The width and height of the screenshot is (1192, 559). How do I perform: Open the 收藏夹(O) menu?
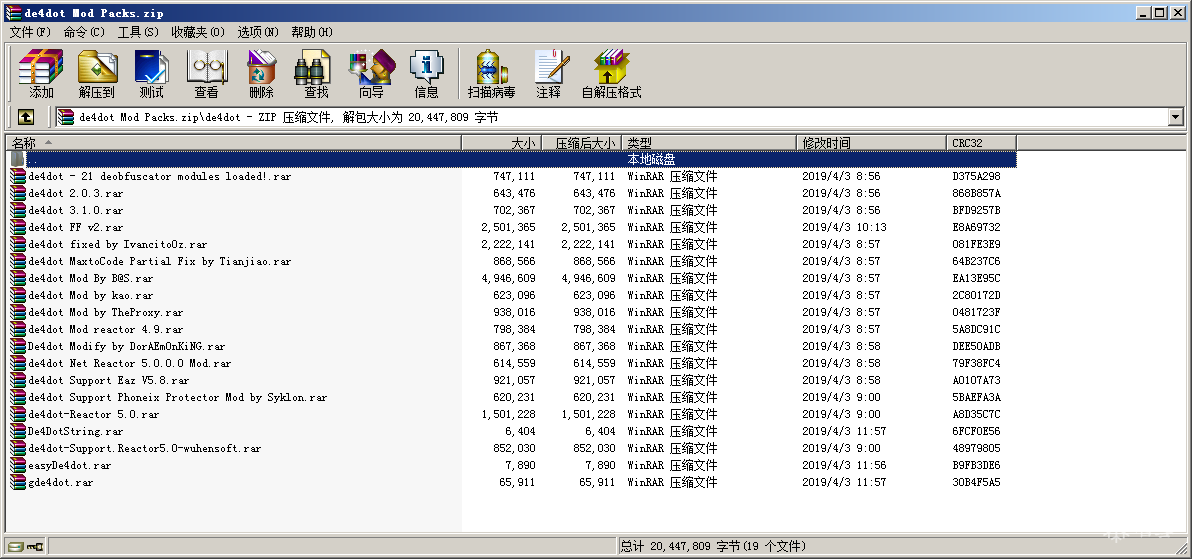[x=198, y=32]
